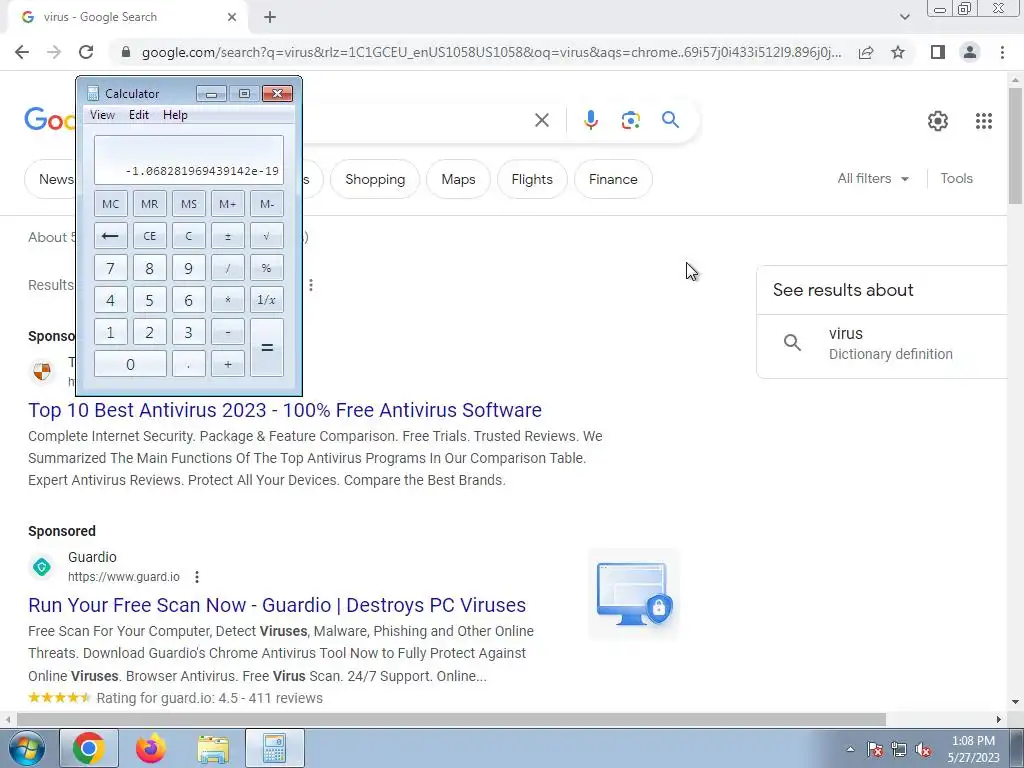Open the virus Dictionary definition result
This screenshot has width=1024, height=768.
882,344
